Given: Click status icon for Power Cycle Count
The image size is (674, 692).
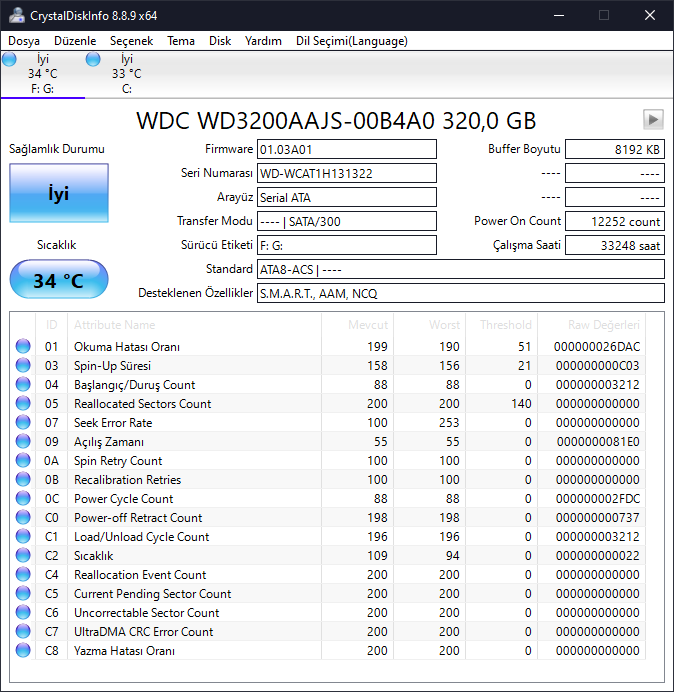Looking at the screenshot, I should pyautogui.click(x=23, y=498).
